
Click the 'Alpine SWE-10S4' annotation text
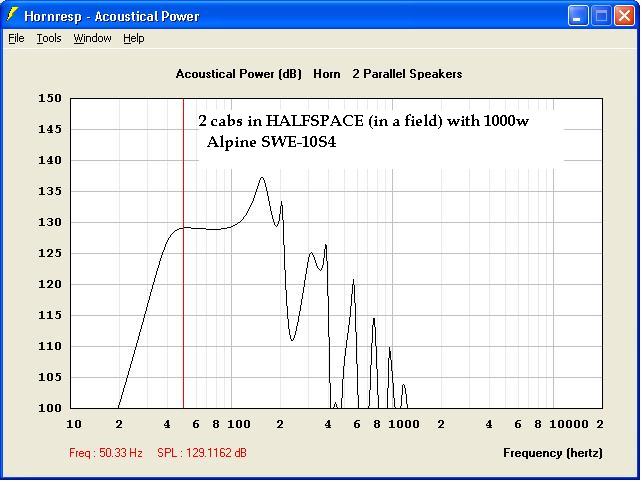pyautogui.click(x=271, y=142)
